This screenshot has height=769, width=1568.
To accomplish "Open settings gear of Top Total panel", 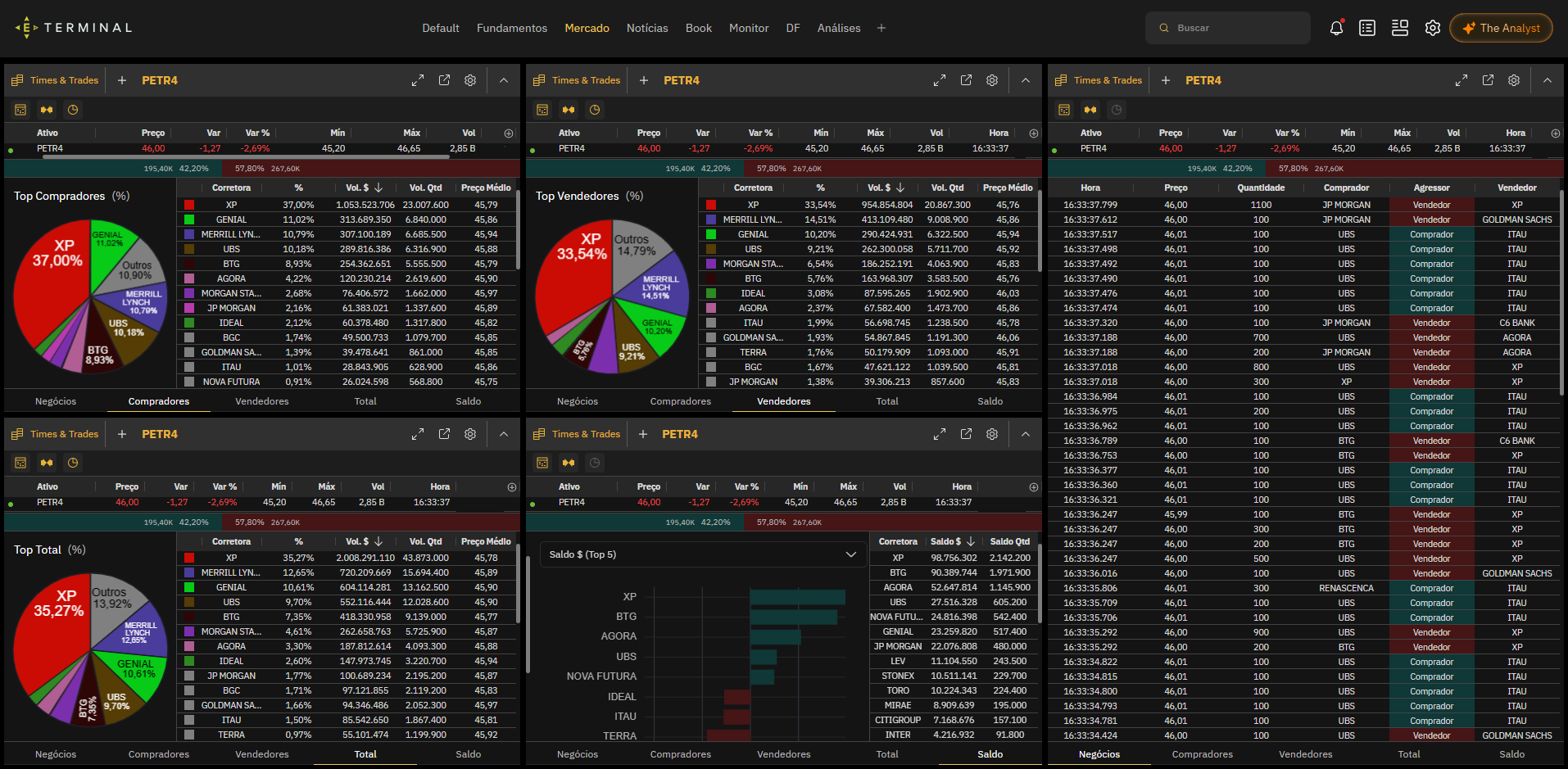I will click(470, 434).
